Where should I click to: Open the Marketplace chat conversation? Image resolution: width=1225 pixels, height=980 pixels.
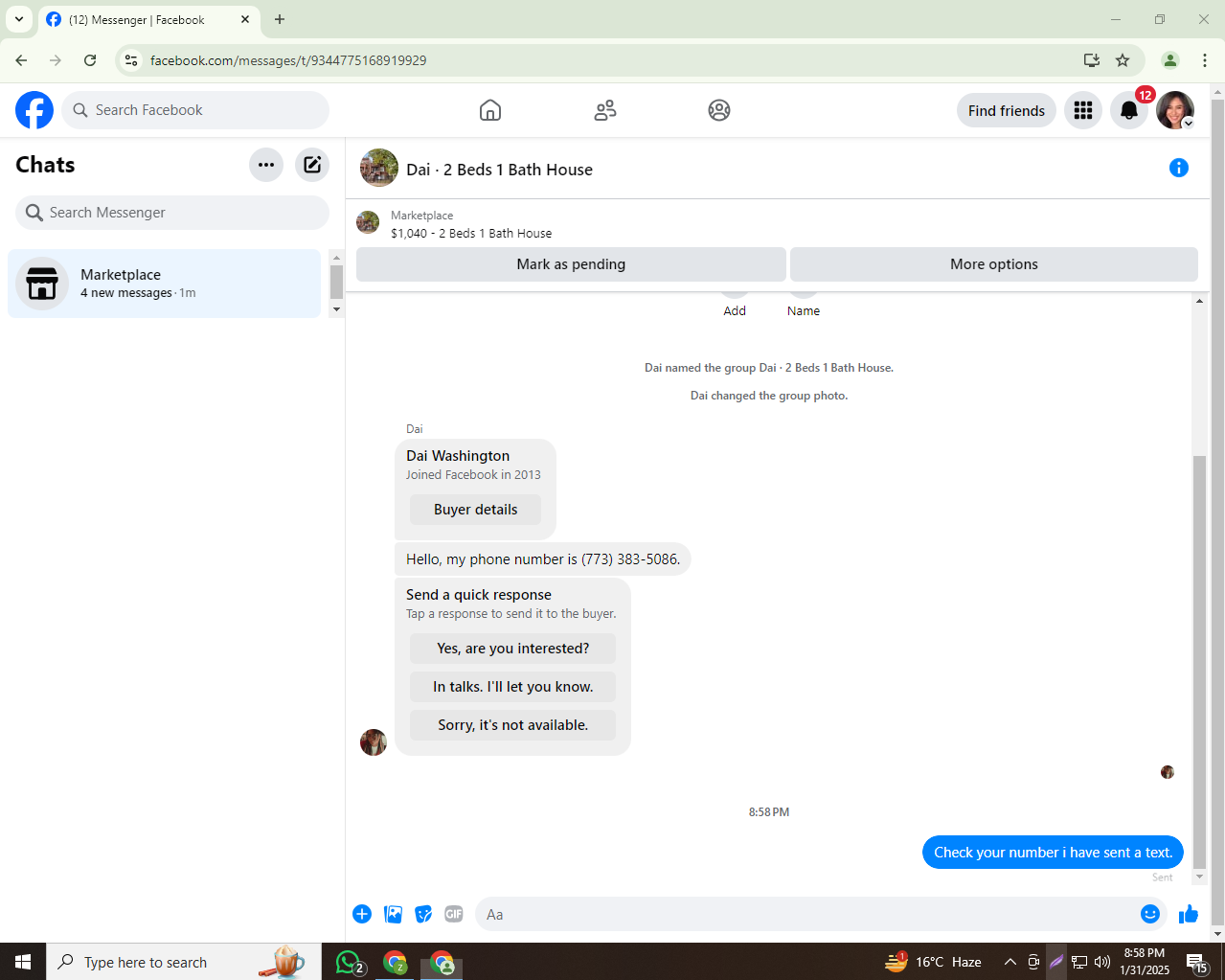(164, 284)
